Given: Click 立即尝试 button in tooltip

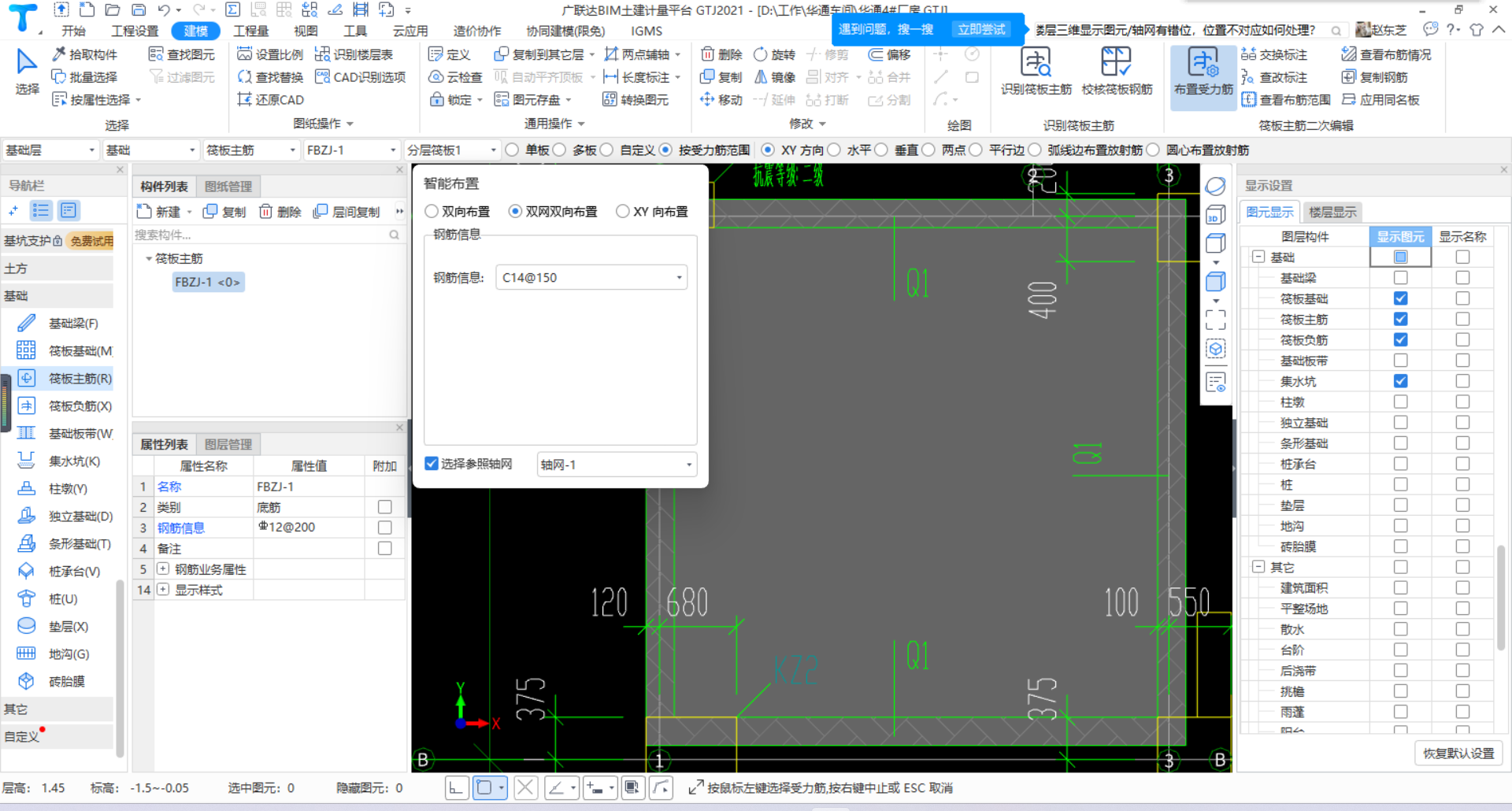Looking at the screenshot, I should (981, 29).
